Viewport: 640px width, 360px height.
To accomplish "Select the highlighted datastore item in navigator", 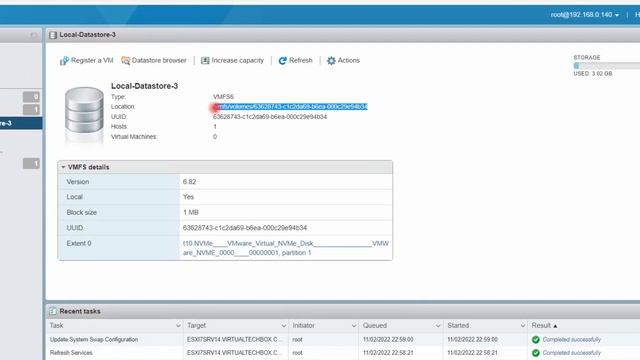I will (21, 123).
